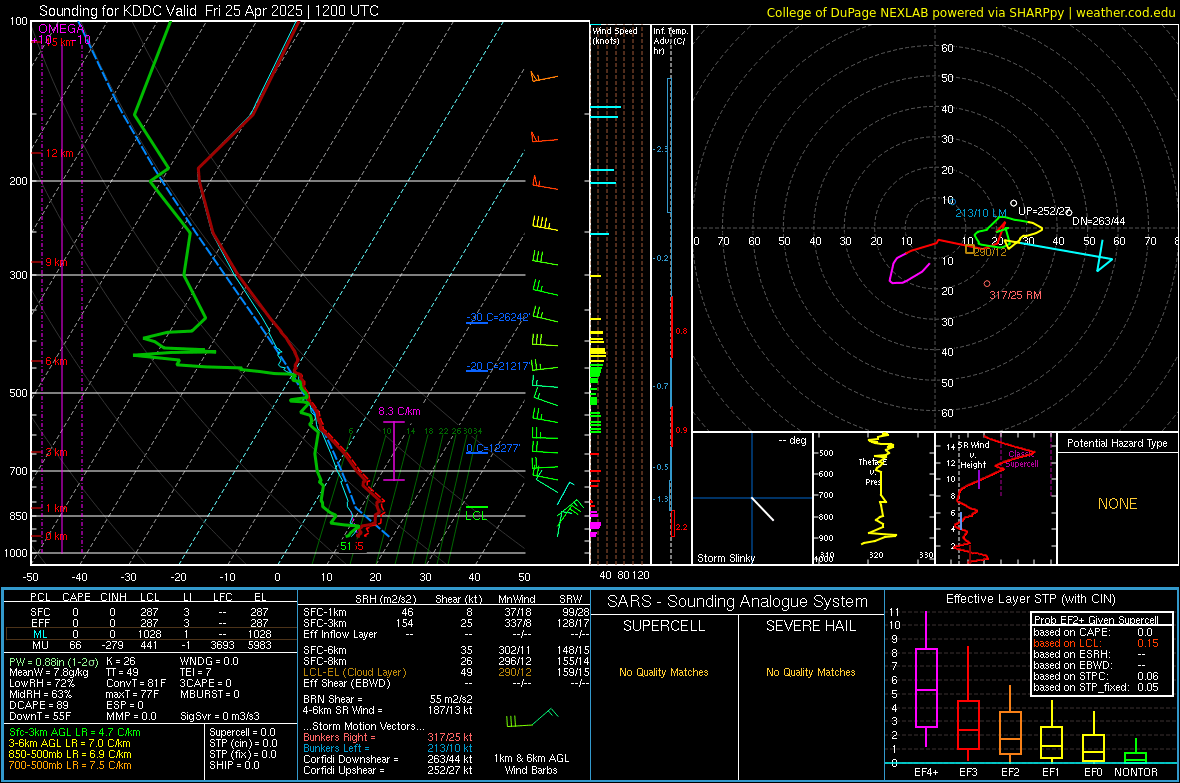
Task: Click the 'SHIP = 0.0' value
Action: (x=234, y=765)
